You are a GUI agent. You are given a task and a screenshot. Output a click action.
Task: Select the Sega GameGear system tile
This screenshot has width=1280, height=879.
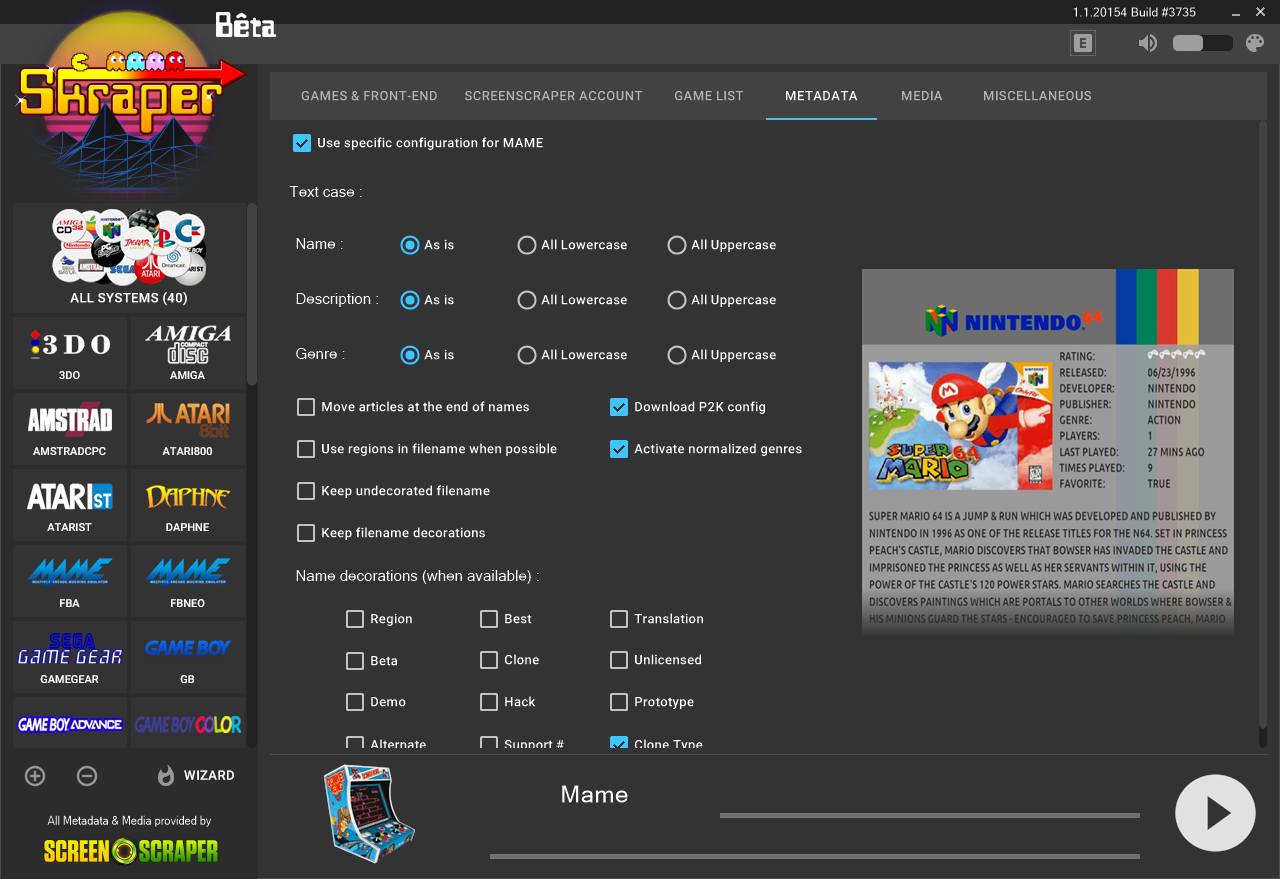70,657
